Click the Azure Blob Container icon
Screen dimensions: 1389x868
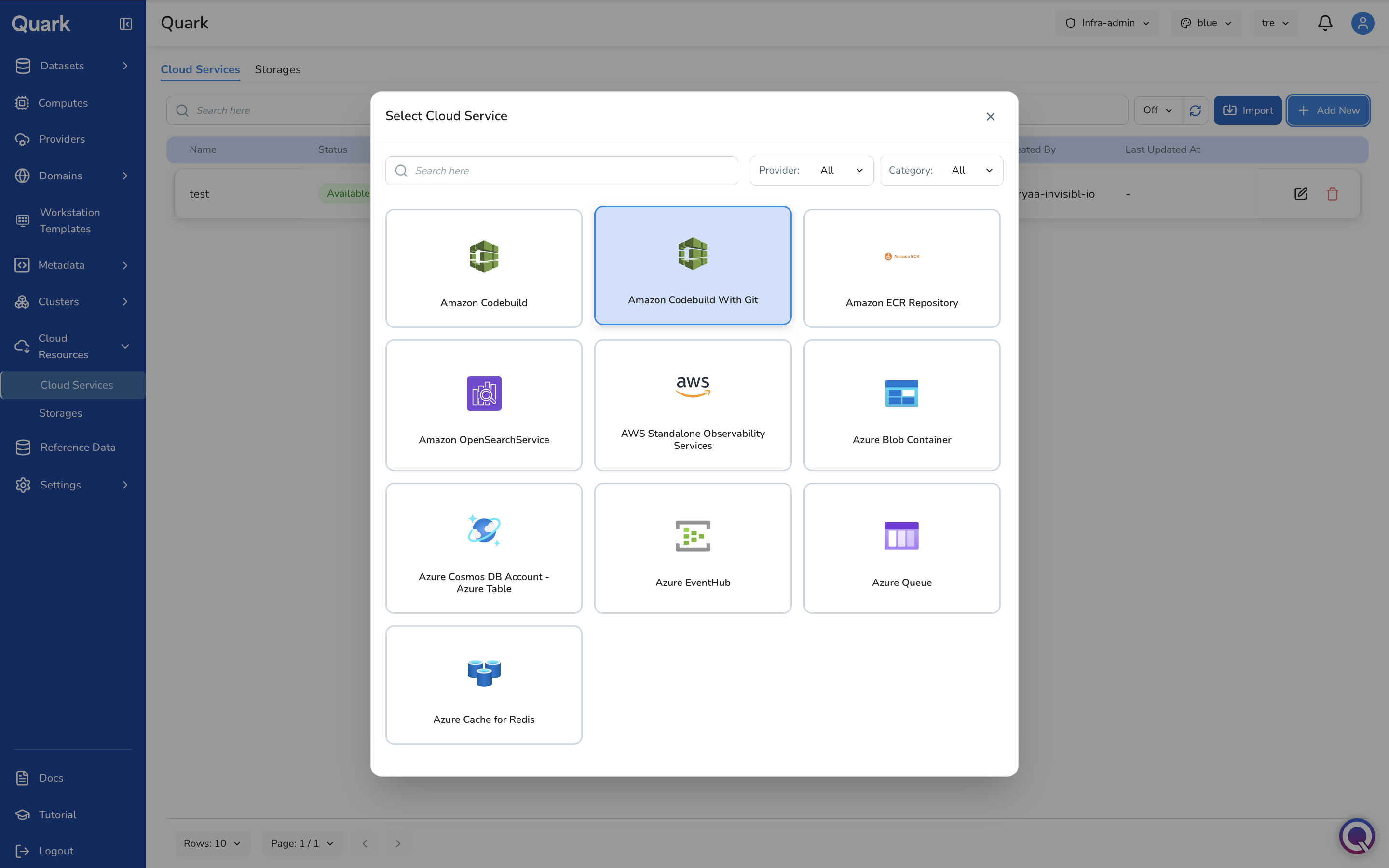click(902, 393)
